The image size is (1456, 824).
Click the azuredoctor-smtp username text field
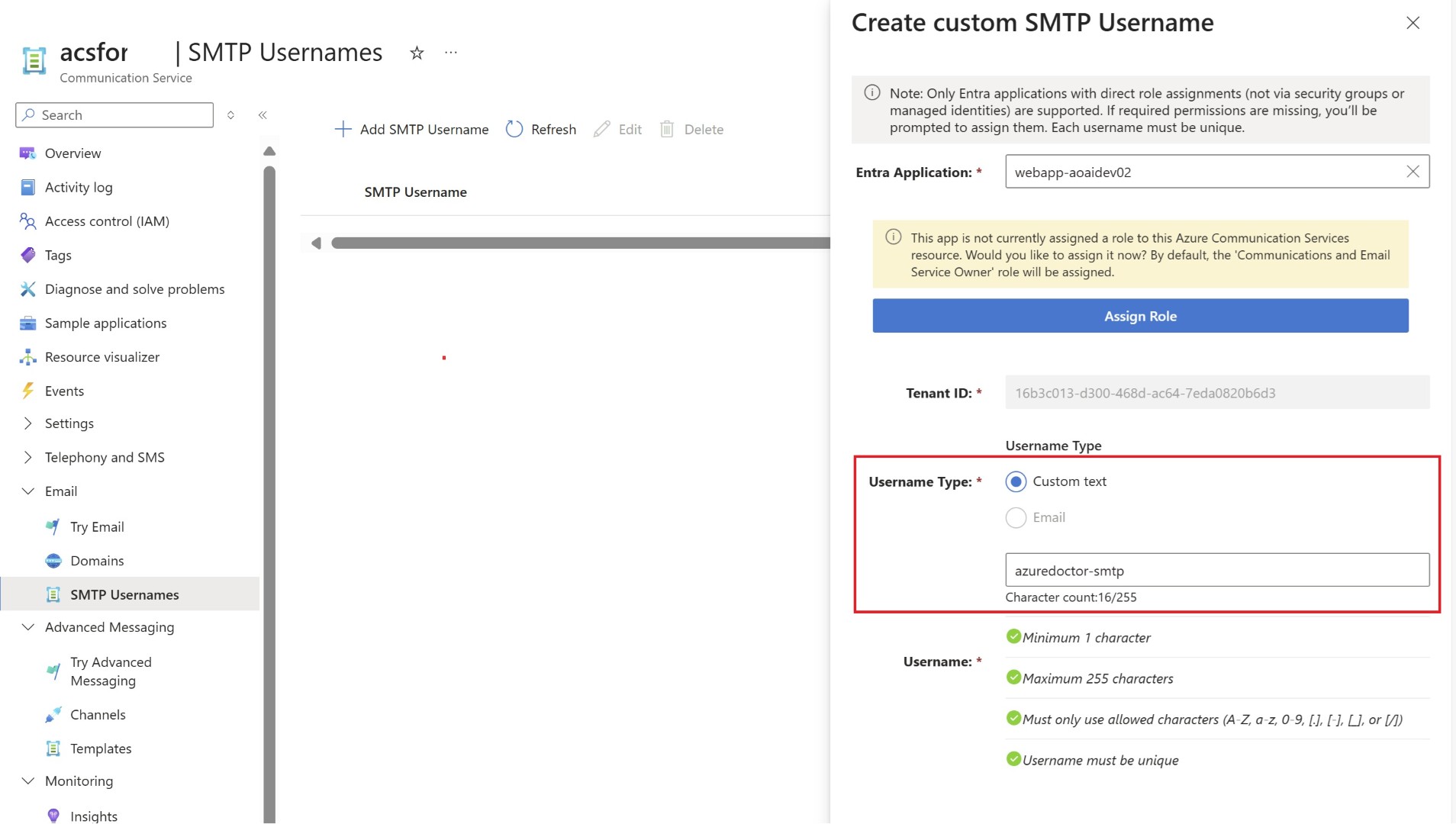[1217, 570]
